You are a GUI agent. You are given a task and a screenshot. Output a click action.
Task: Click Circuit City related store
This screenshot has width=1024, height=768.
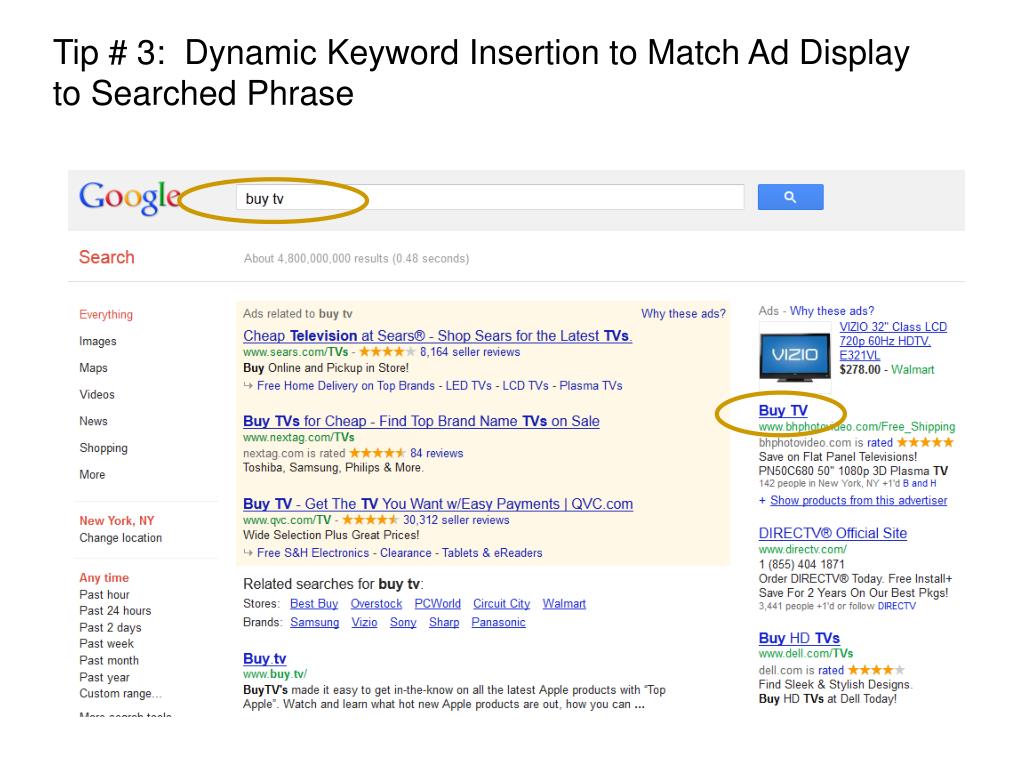(x=502, y=604)
